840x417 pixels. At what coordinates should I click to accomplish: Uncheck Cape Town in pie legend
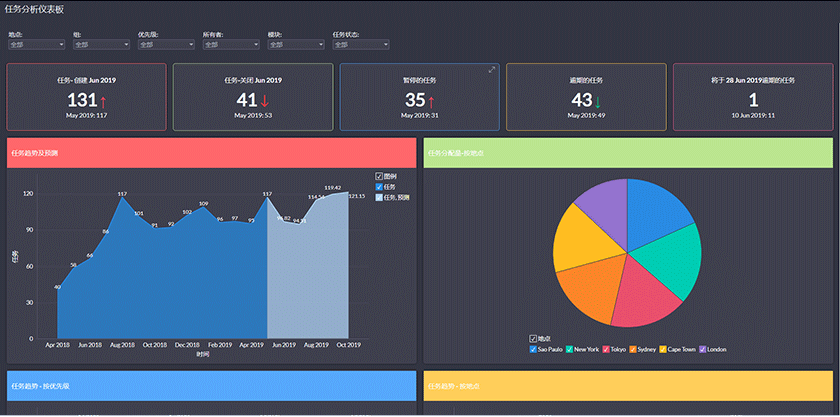(x=663, y=349)
